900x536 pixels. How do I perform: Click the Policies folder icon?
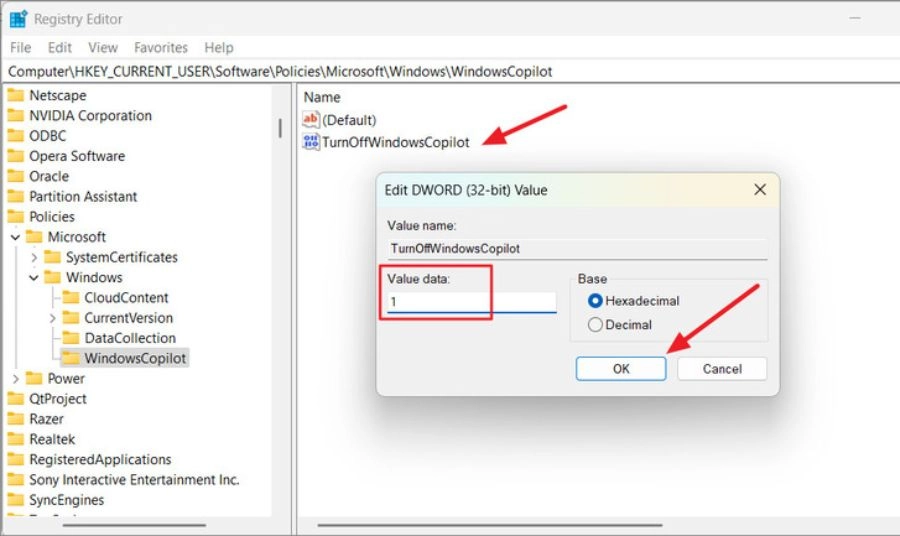15,216
